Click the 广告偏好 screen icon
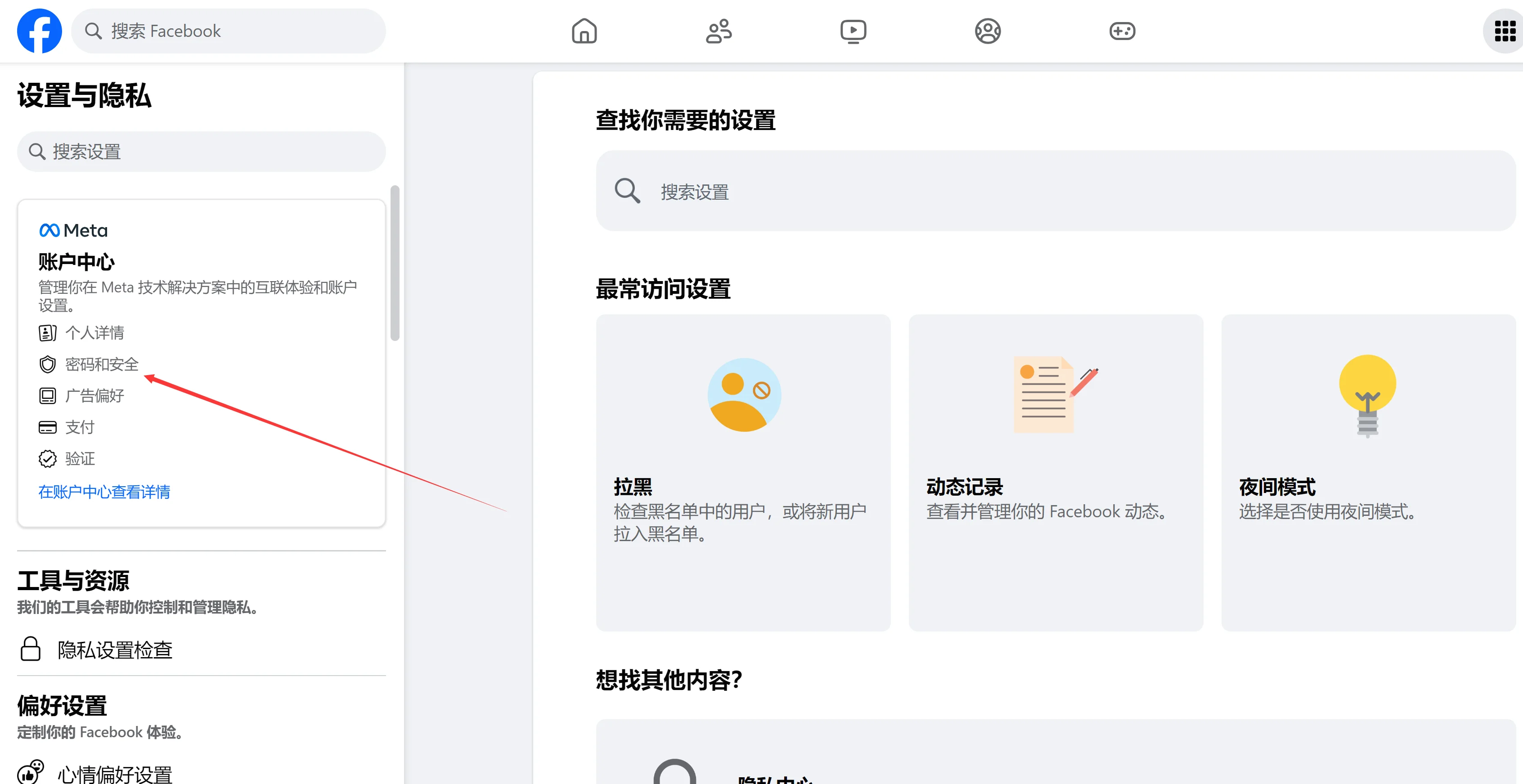The height and width of the screenshot is (784, 1523). coord(47,395)
